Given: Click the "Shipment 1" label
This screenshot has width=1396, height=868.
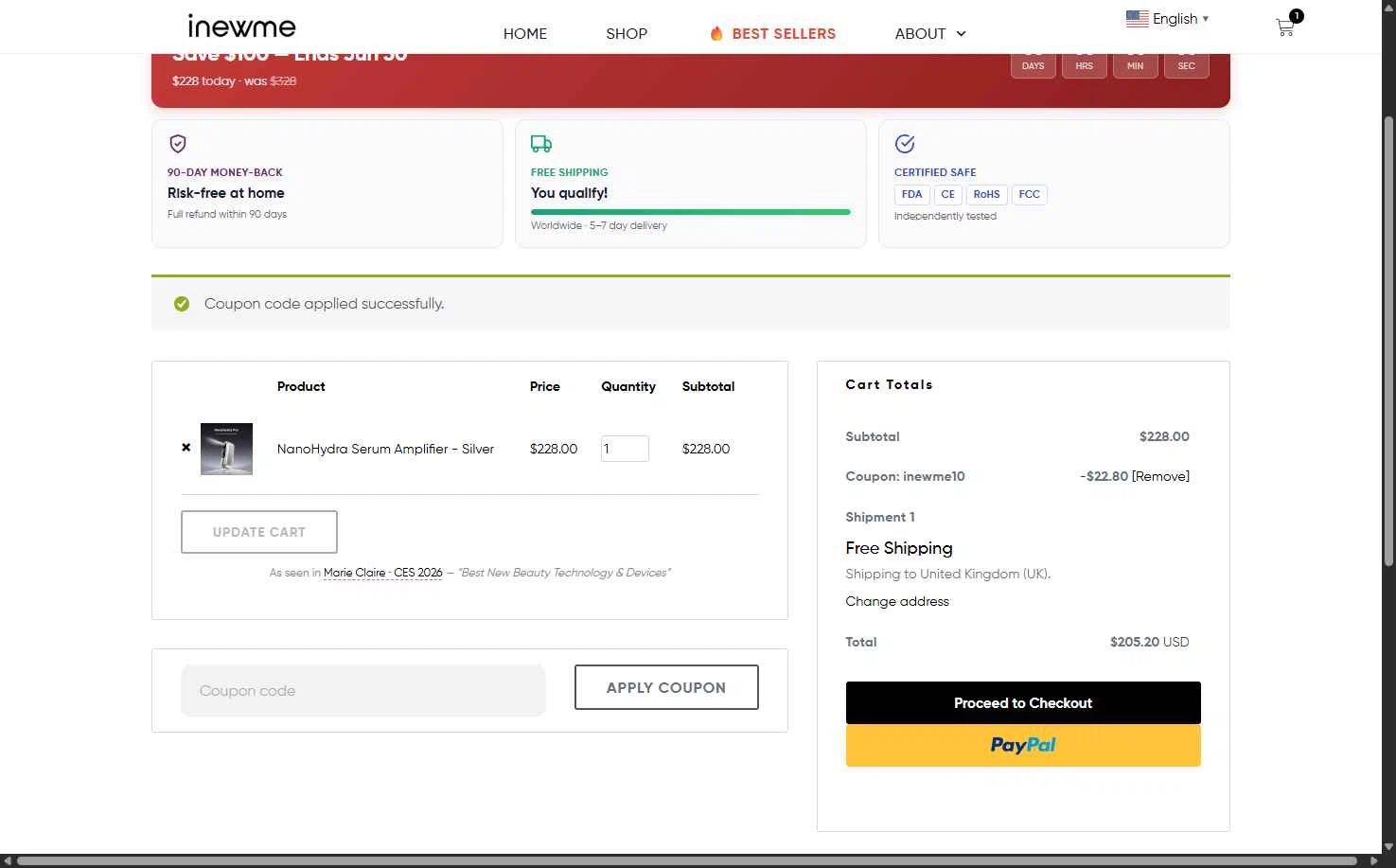Looking at the screenshot, I should click(x=880, y=517).
